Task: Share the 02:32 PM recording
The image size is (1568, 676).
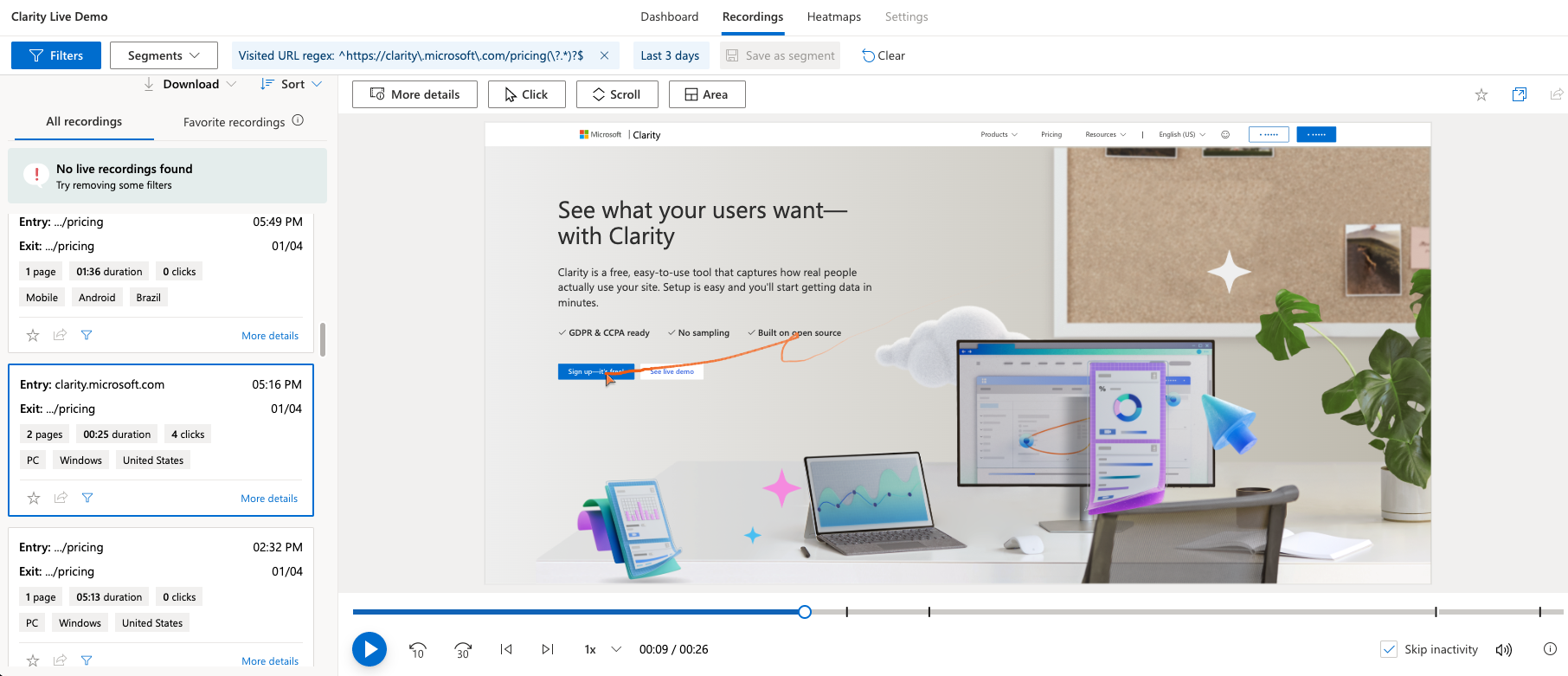Action: (60, 660)
